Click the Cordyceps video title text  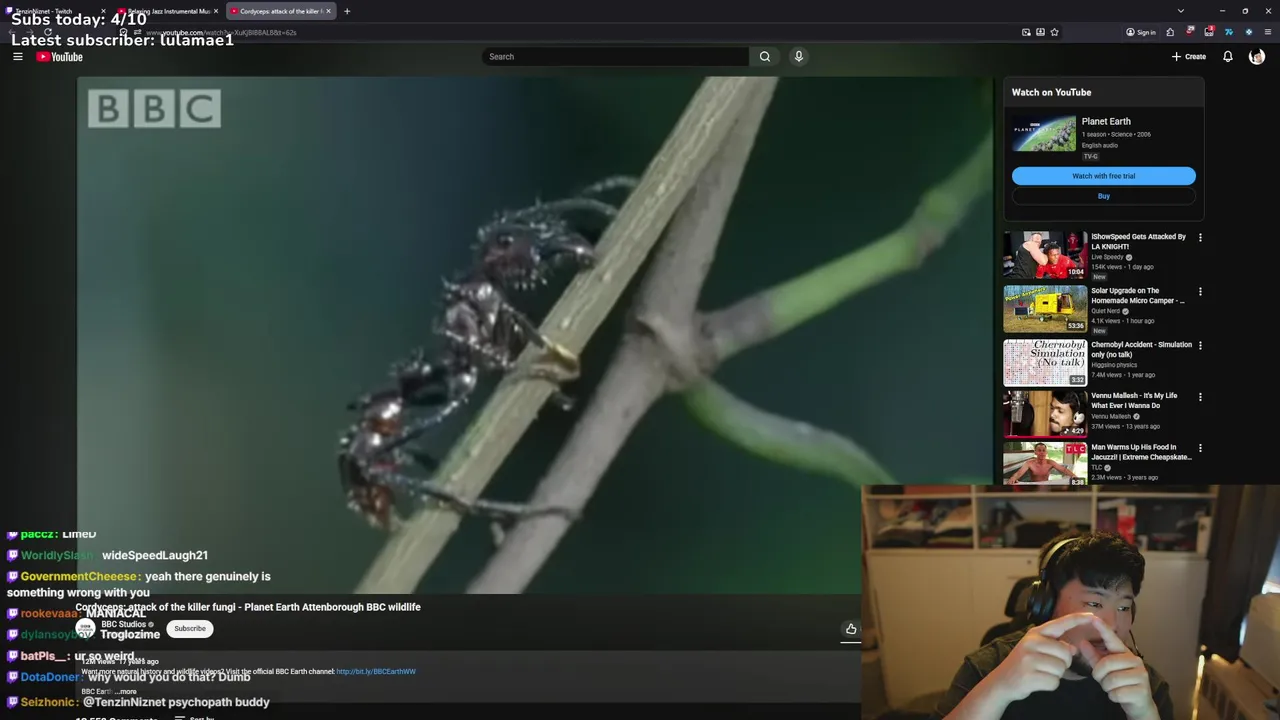[x=248, y=607]
